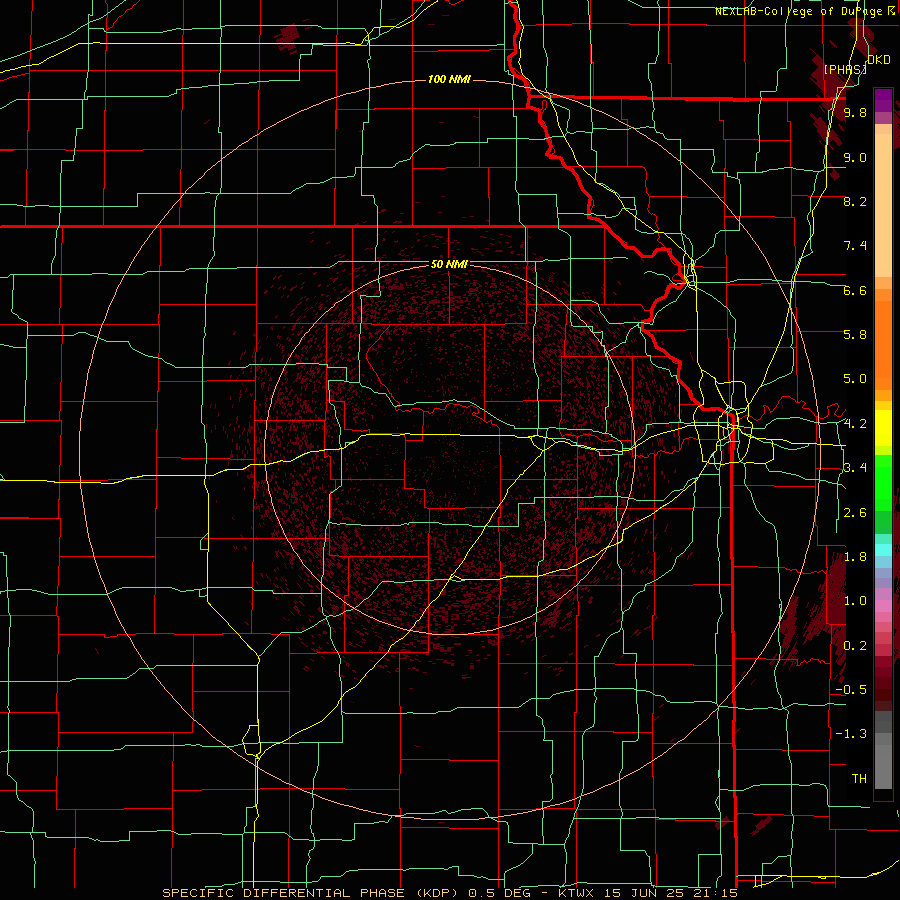Click the 7.4 value on color scale
This screenshot has width=900, height=900.
pos(855,246)
